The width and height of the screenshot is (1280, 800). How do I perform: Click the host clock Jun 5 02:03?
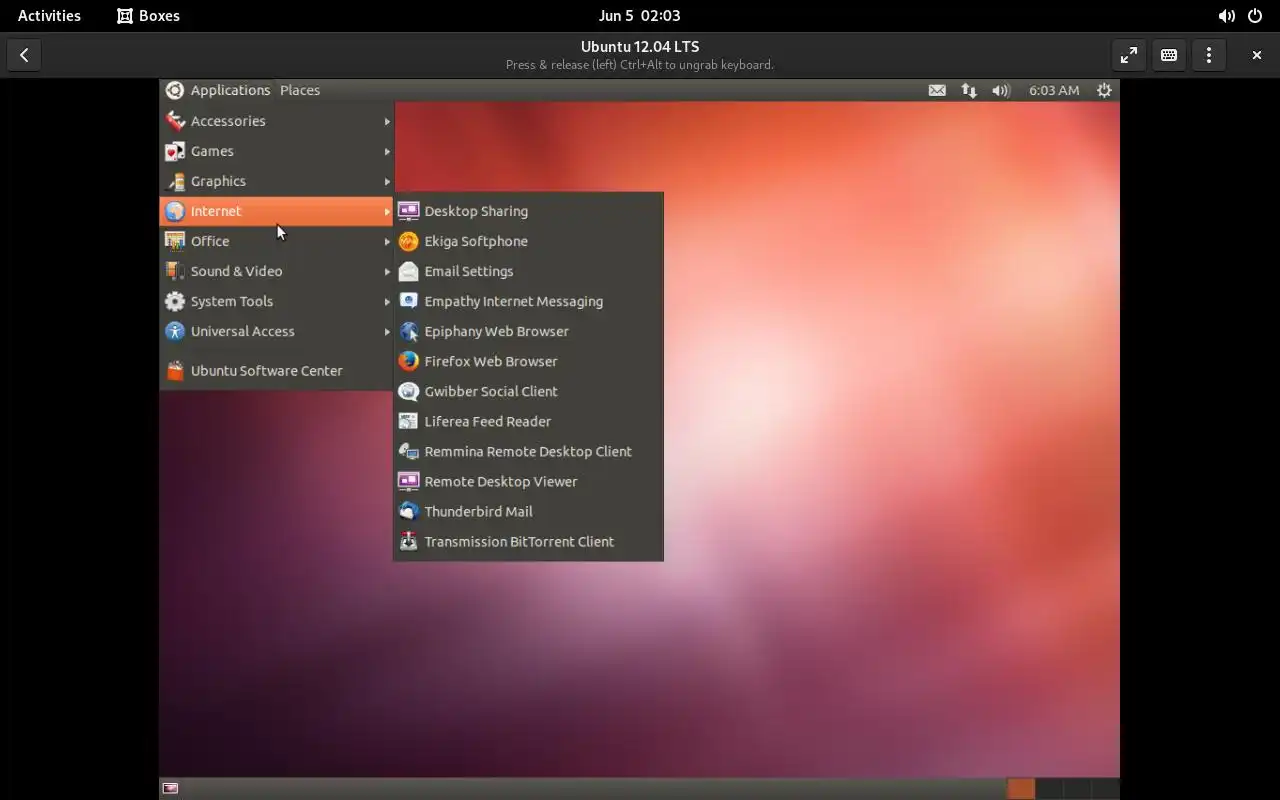click(x=639, y=16)
